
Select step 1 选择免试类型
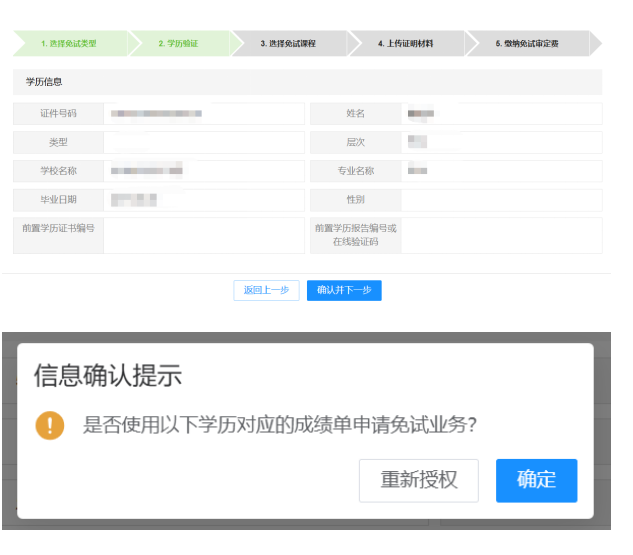[x=69, y=44]
